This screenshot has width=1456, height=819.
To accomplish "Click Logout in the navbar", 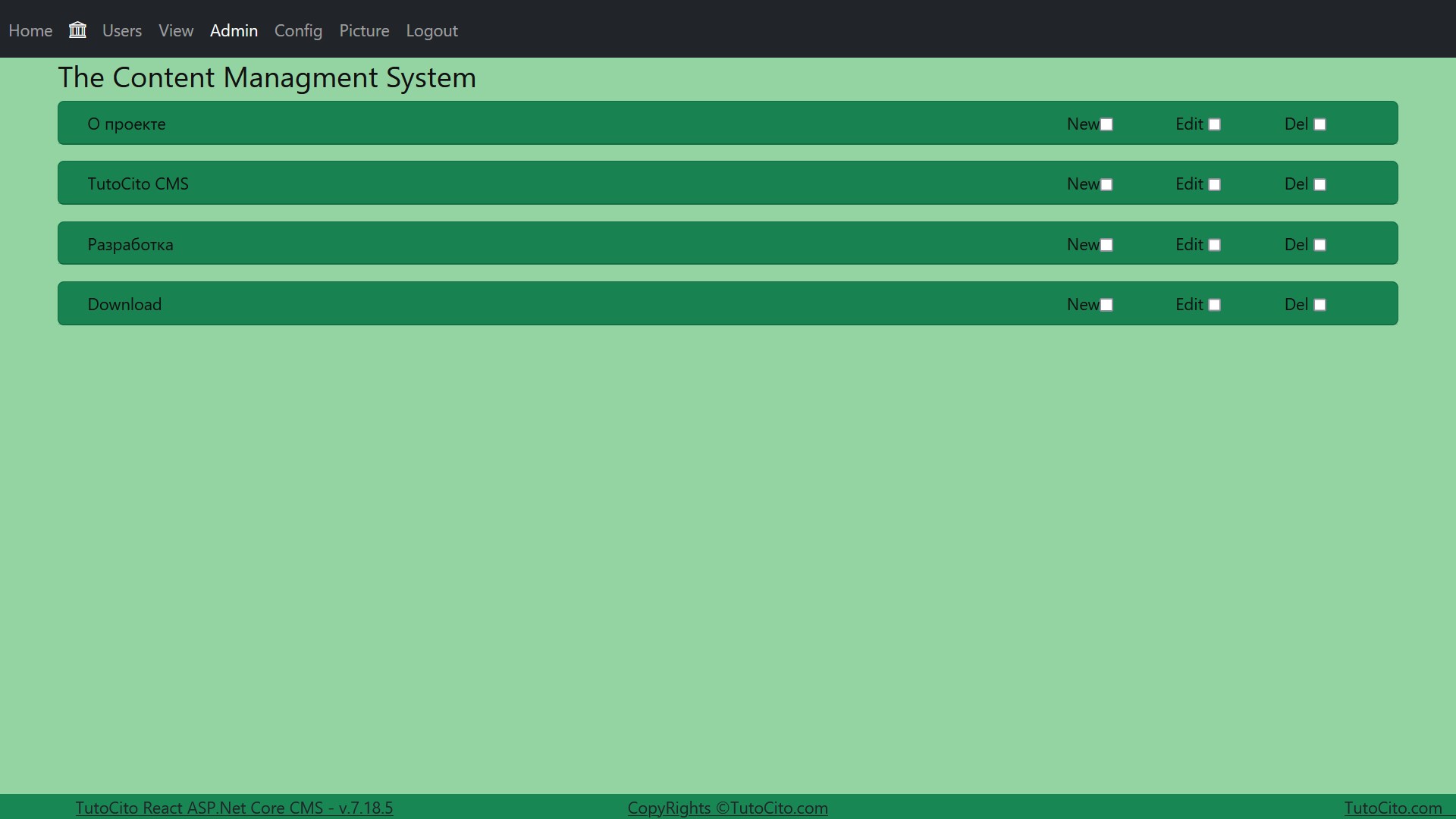I will click(x=431, y=30).
